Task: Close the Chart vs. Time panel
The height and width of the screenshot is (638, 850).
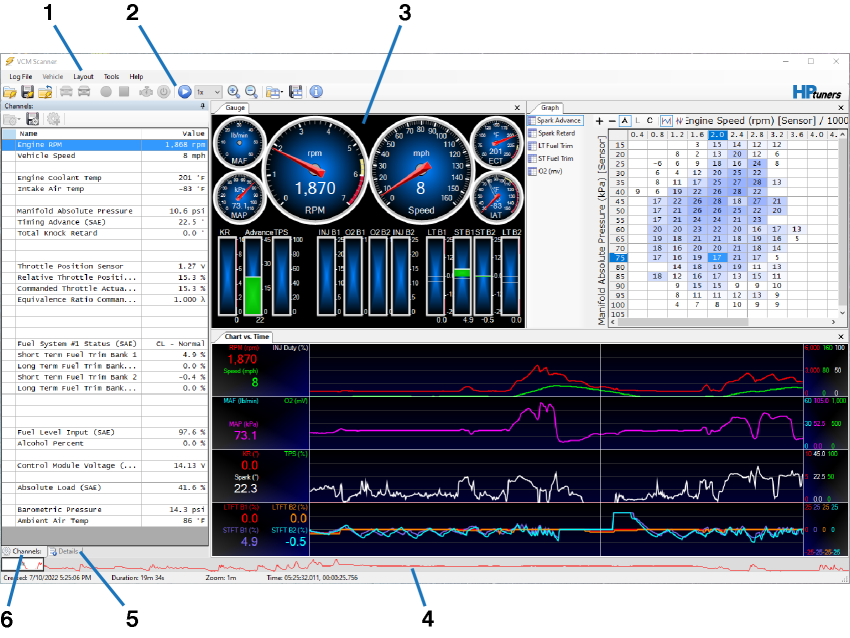Action: coord(841,337)
